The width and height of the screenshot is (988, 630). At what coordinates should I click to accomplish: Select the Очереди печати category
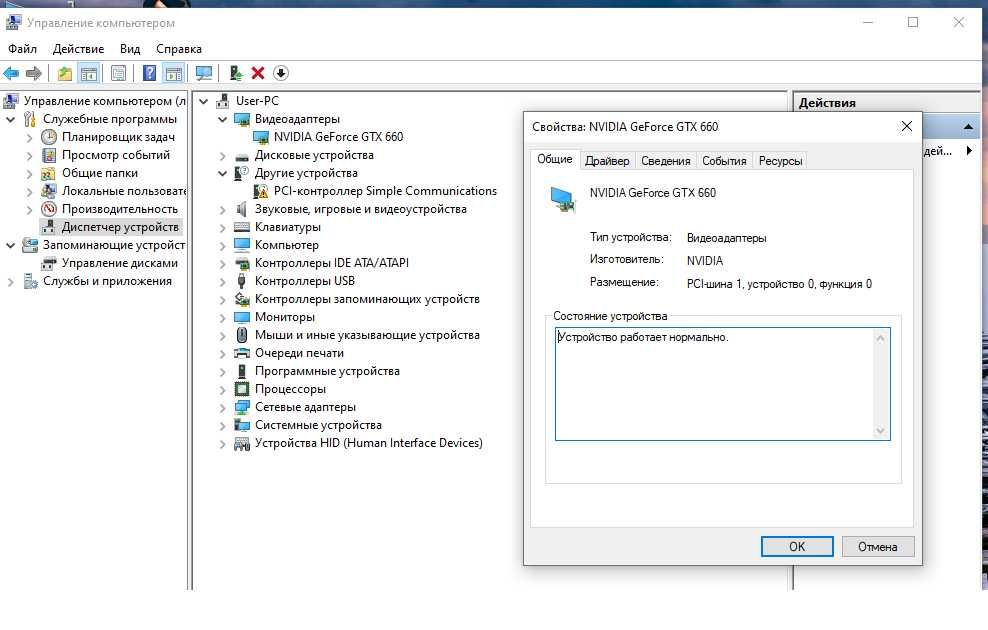coord(299,353)
